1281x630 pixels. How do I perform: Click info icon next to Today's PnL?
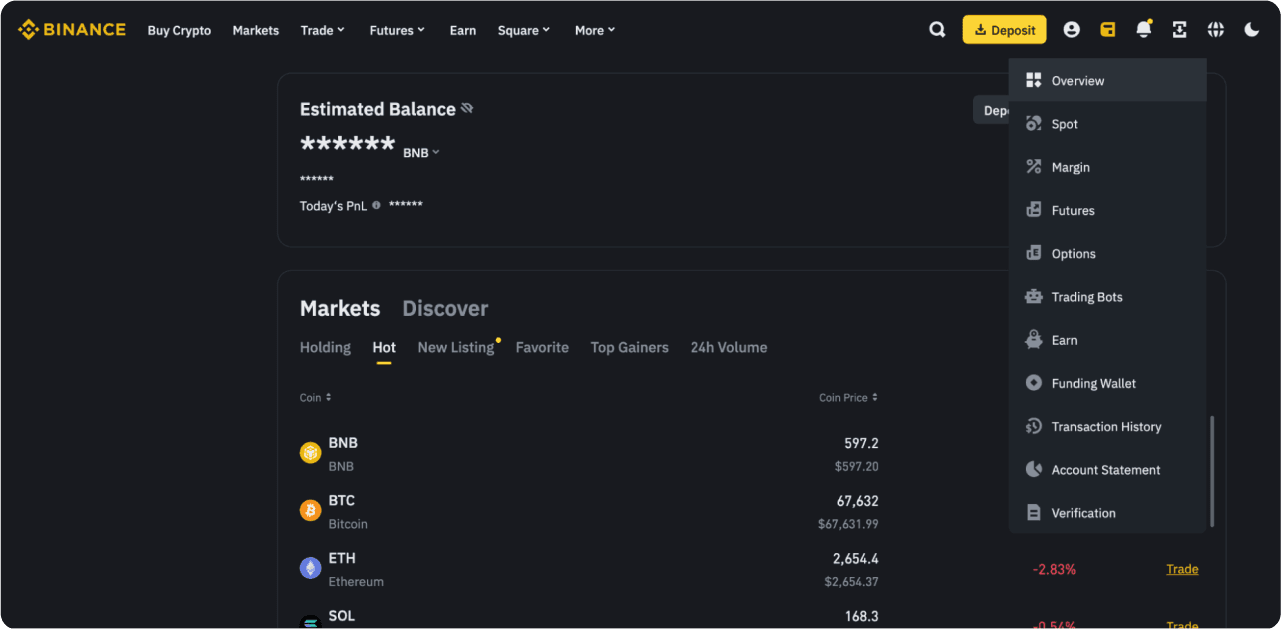coord(376,205)
